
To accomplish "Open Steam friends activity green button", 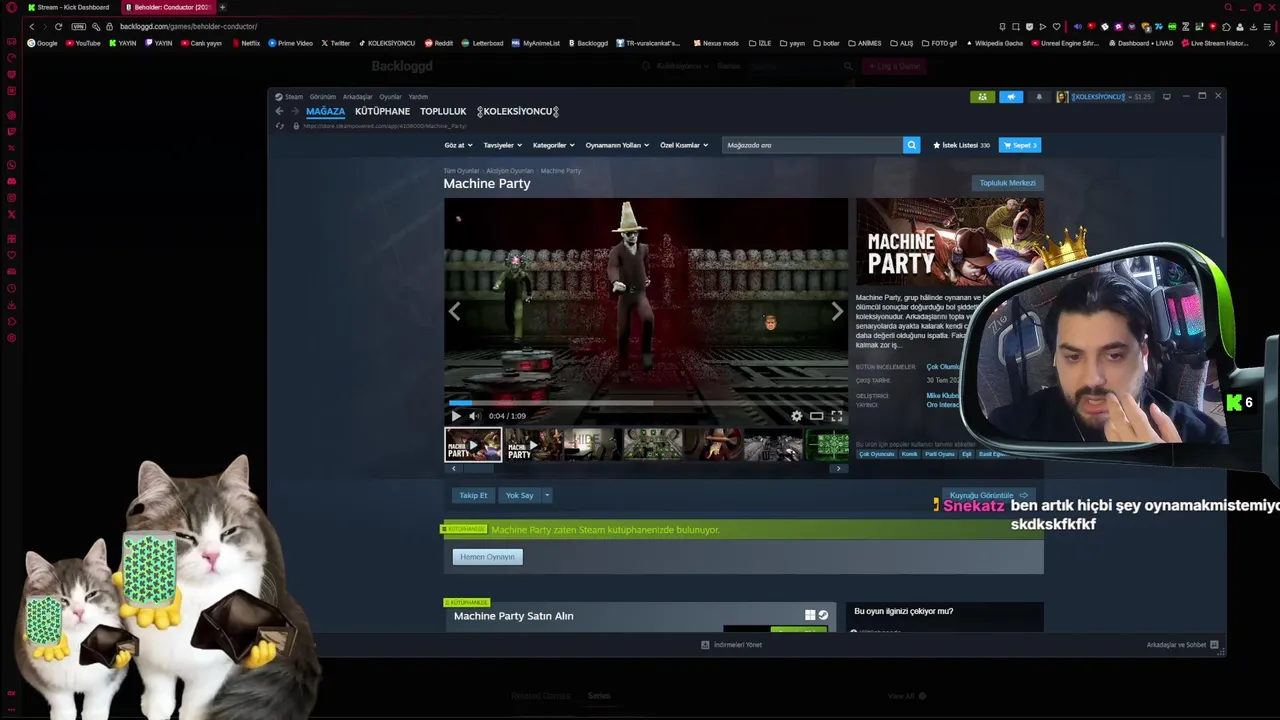I will [982, 97].
